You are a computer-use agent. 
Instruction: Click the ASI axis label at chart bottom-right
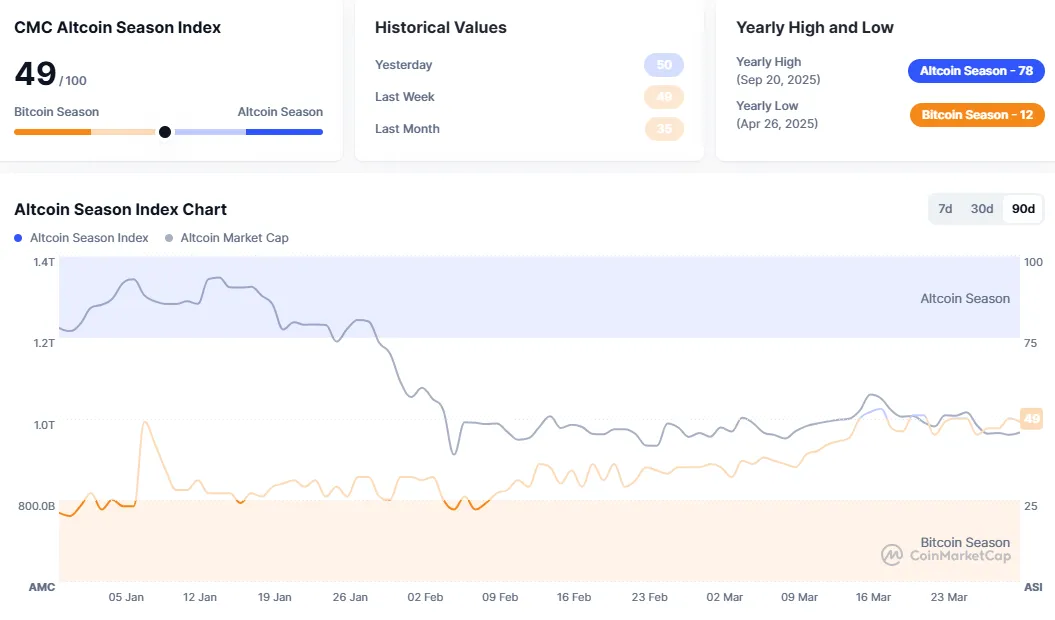point(1033,586)
